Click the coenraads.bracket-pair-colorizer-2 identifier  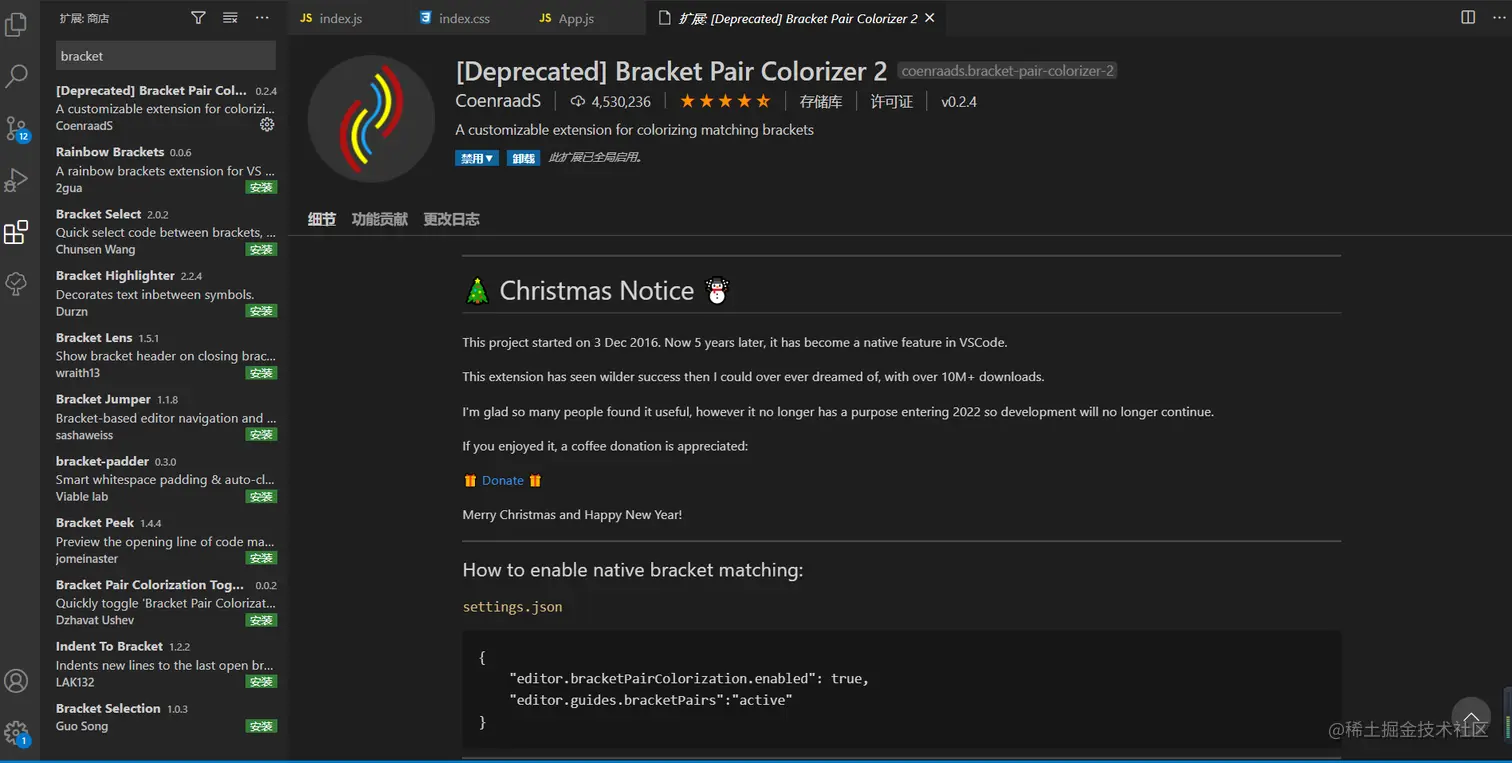click(x=1007, y=71)
